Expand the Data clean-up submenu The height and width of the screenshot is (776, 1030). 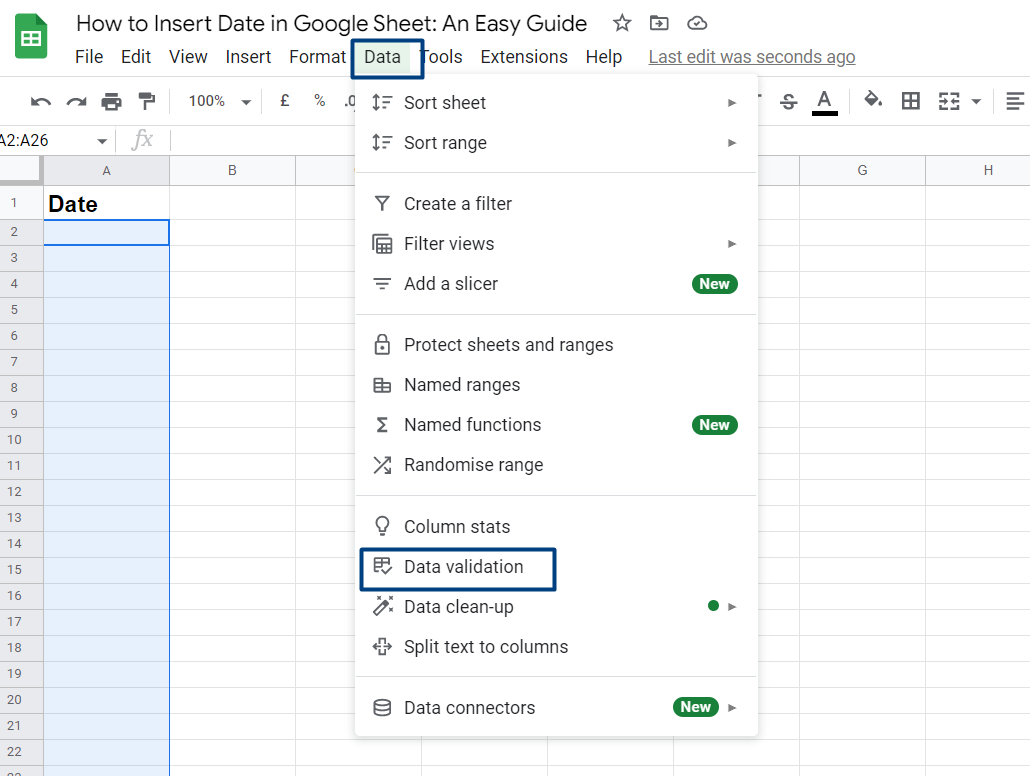556,607
